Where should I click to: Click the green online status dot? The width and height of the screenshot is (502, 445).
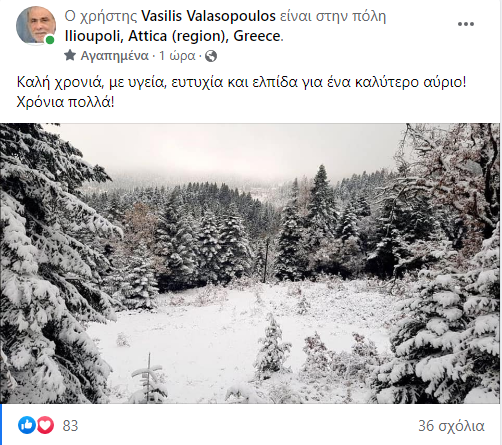pyautogui.click(x=50, y=40)
